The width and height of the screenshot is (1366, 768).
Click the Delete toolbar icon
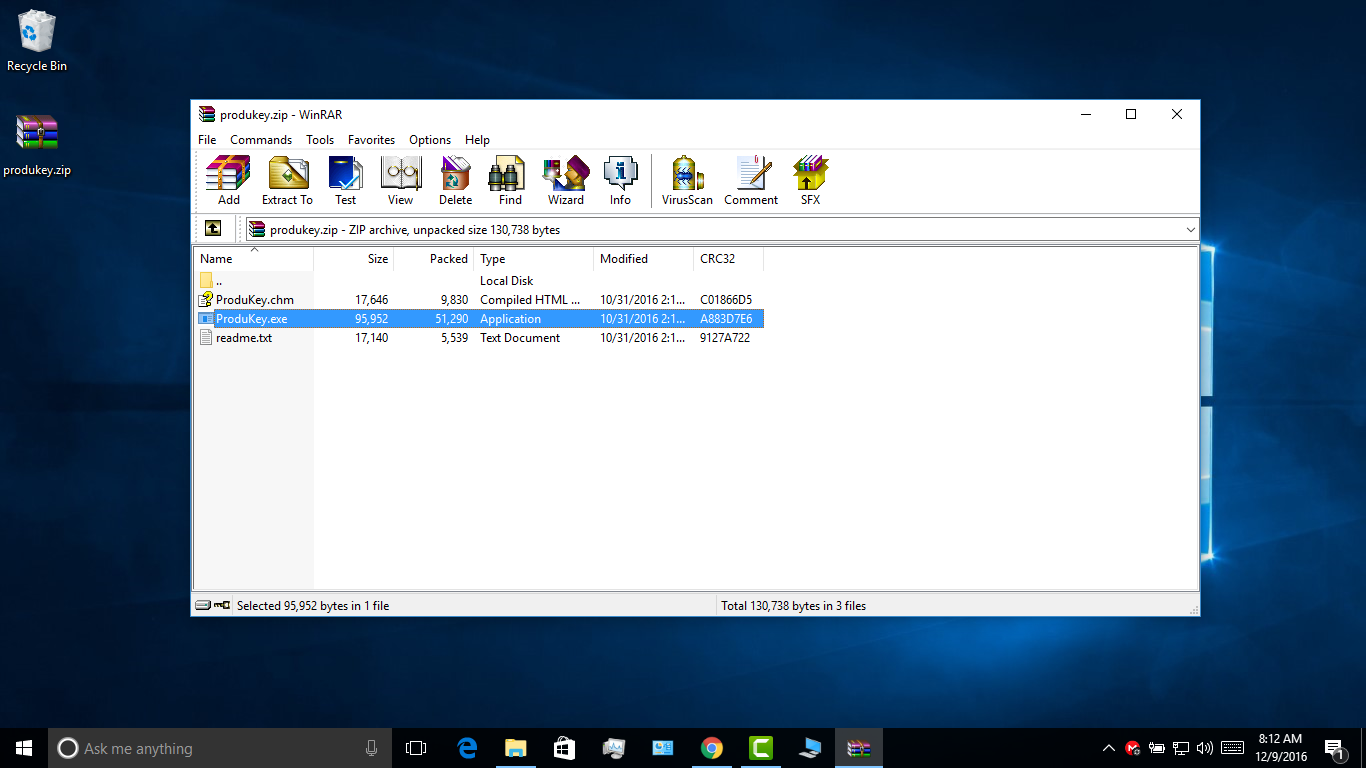coord(455,181)
